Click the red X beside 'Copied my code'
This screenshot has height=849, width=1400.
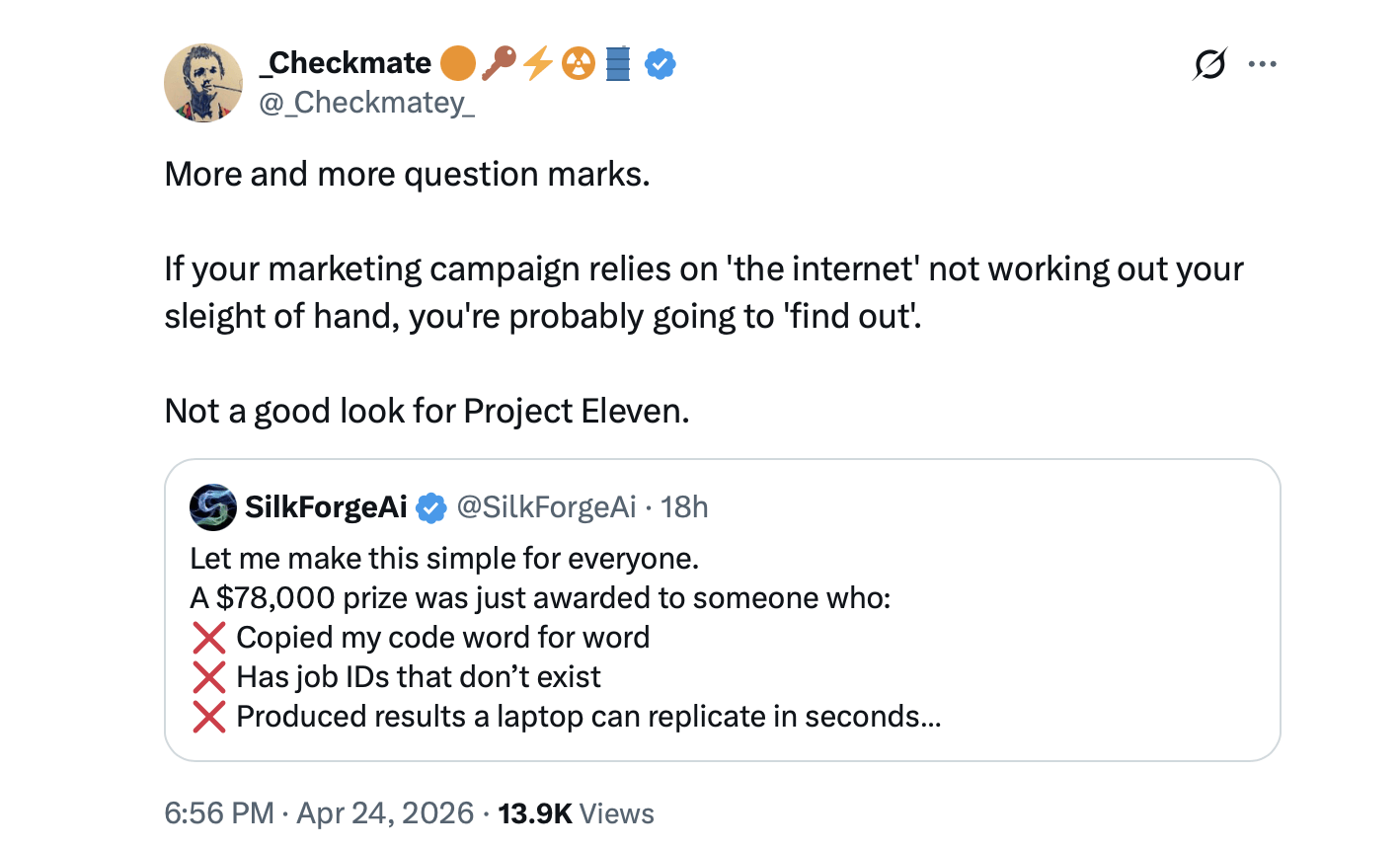tap(209, 638)
